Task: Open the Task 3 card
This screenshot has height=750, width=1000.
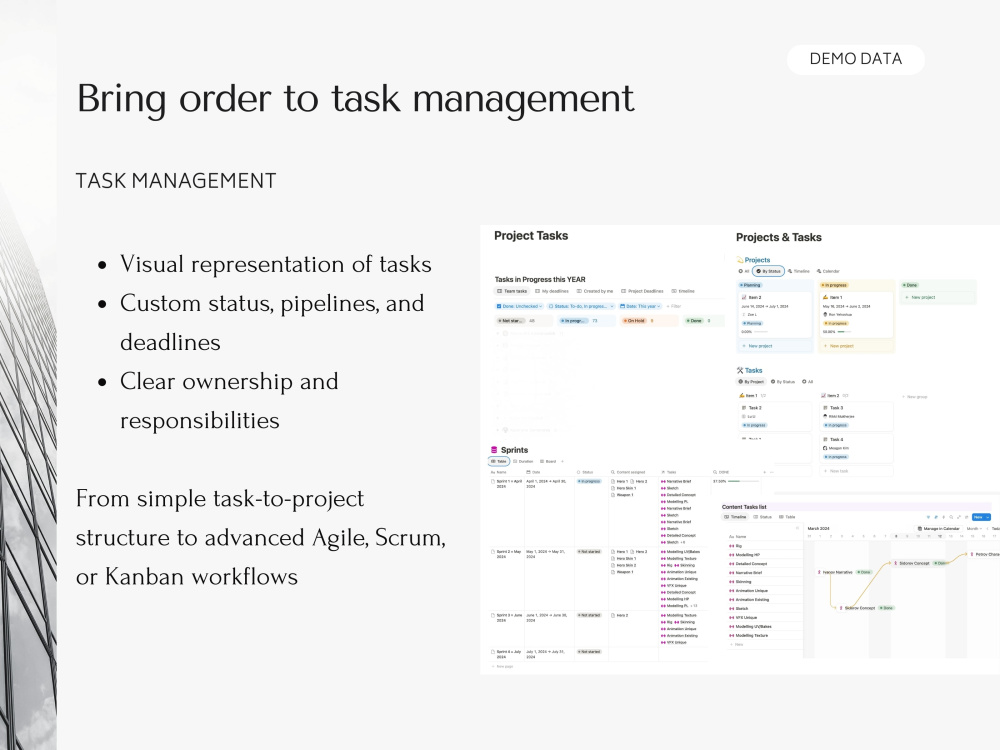Action: pos(857,416)
